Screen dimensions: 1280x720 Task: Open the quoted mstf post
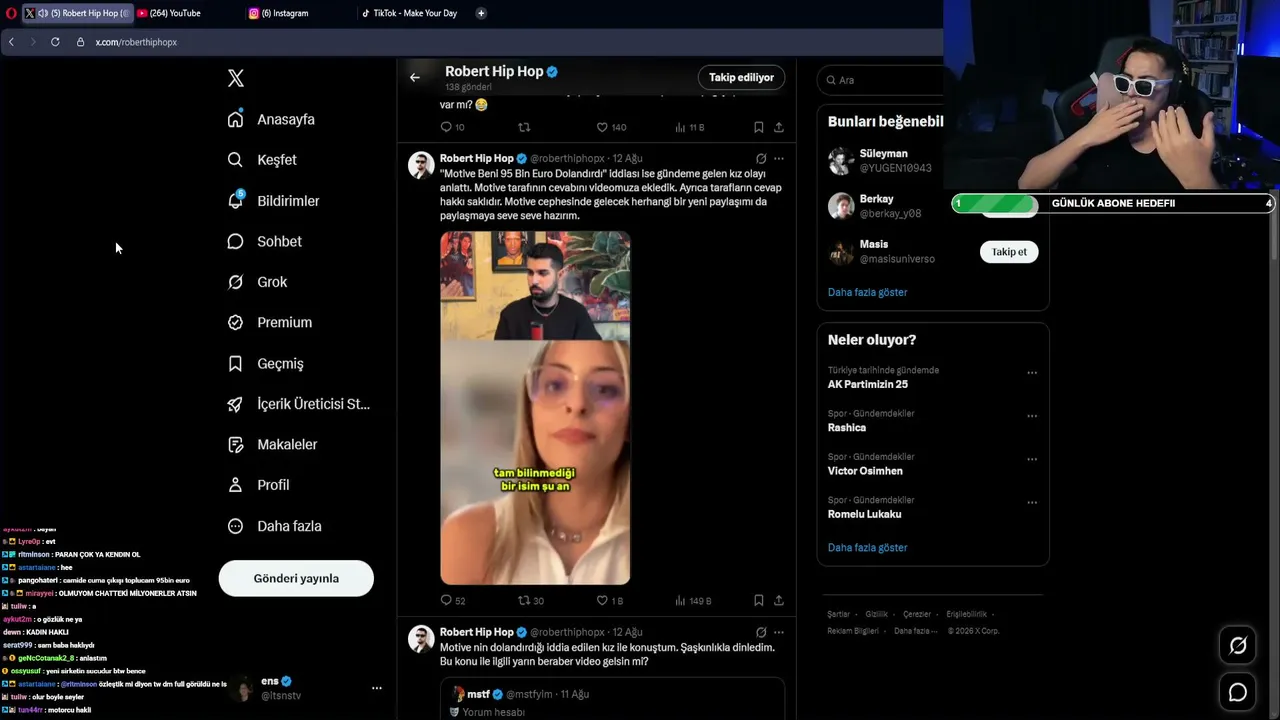click(612, 698)
